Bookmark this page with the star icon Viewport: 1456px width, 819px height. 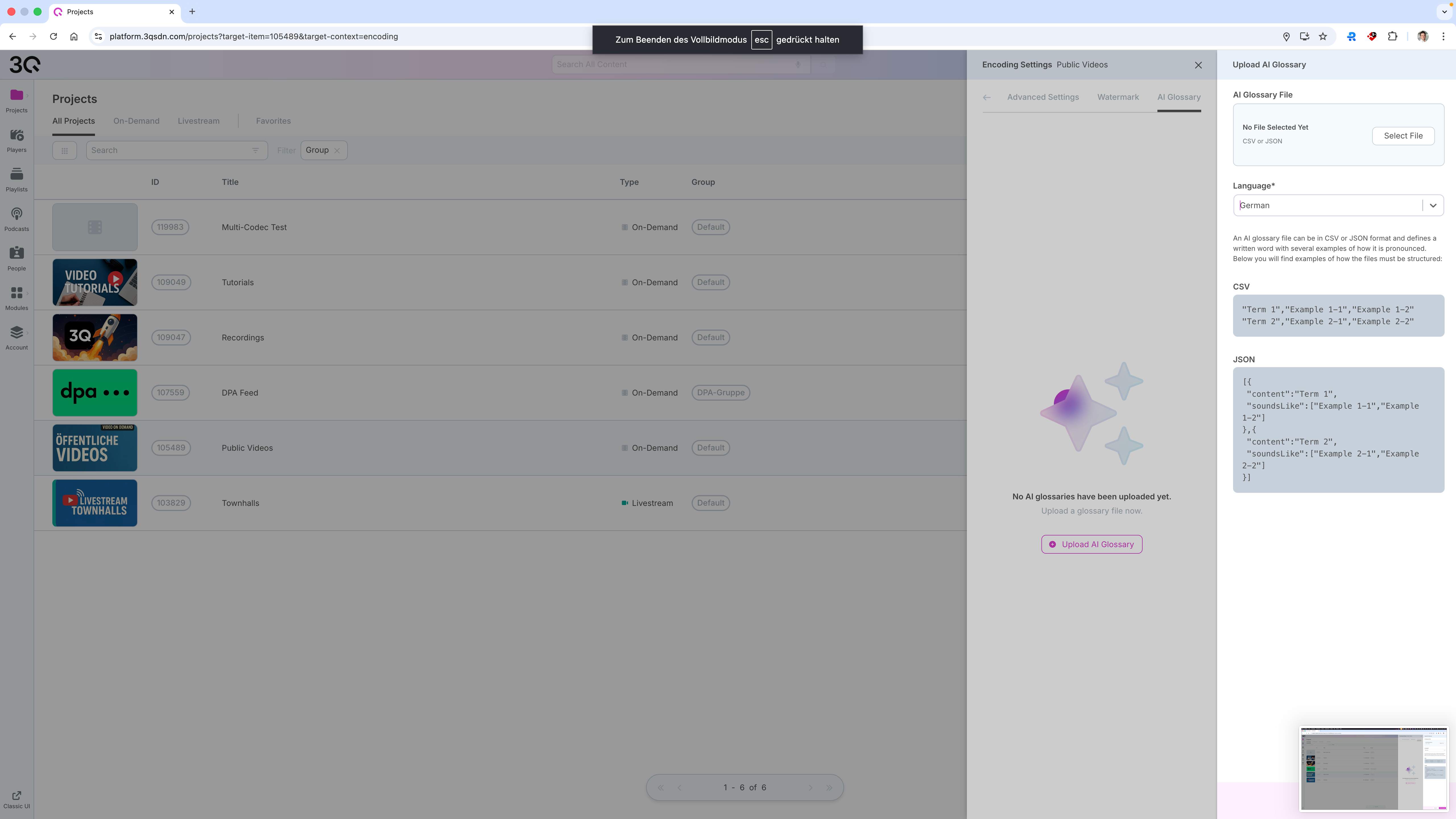pyautogui.click(x=1323, y=37)
